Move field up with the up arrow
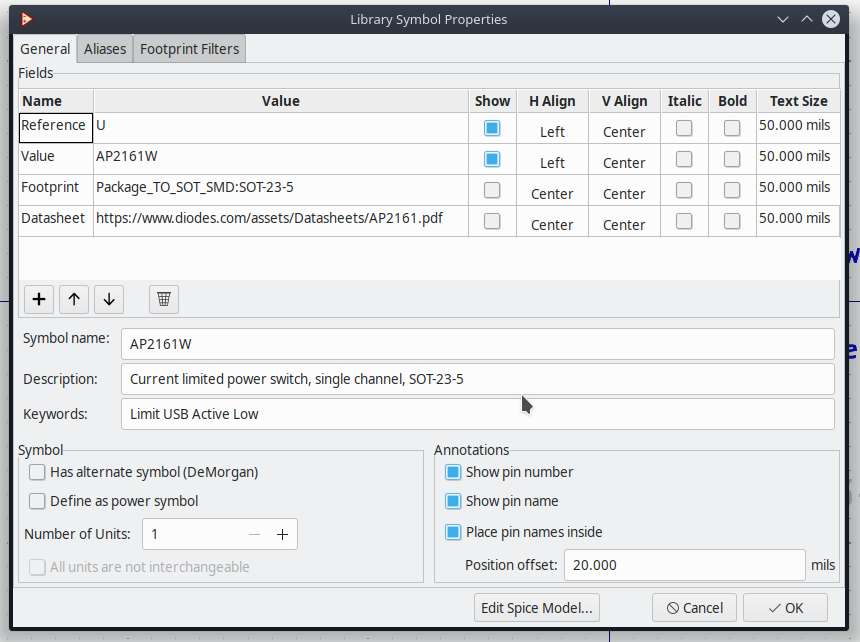 (74, 299)
